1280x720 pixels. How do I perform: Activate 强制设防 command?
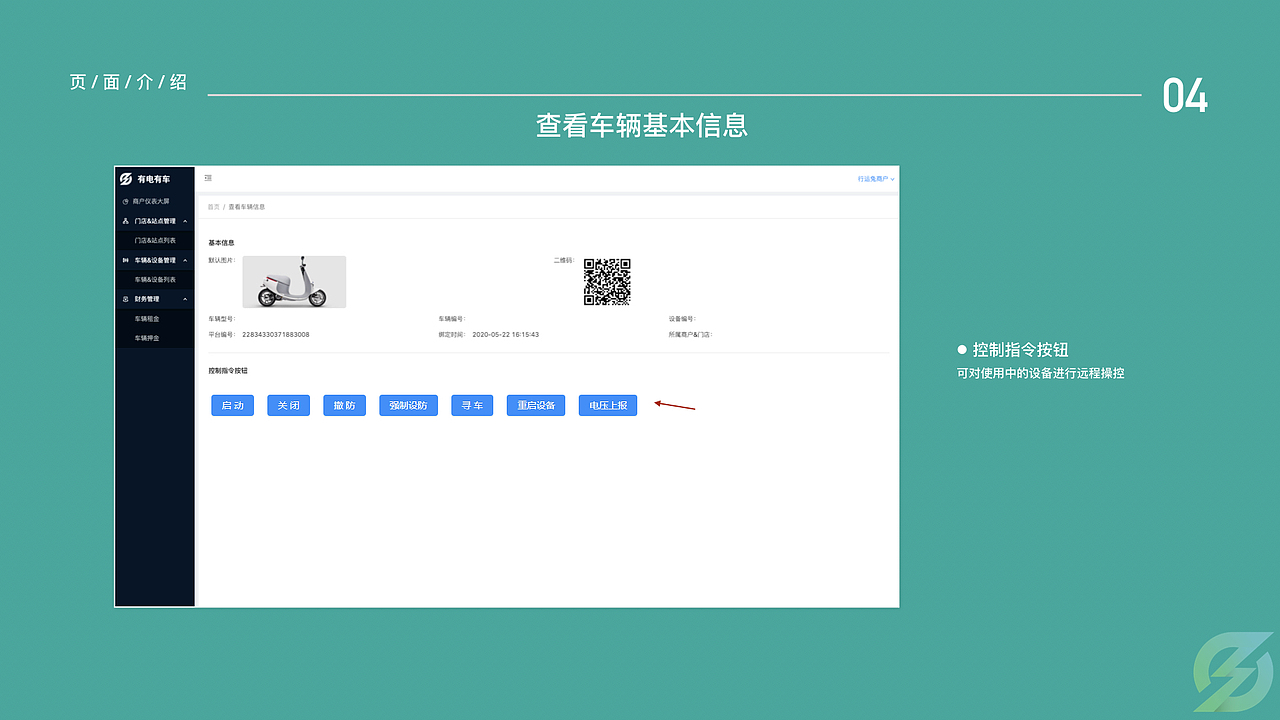tap(408, 405)
